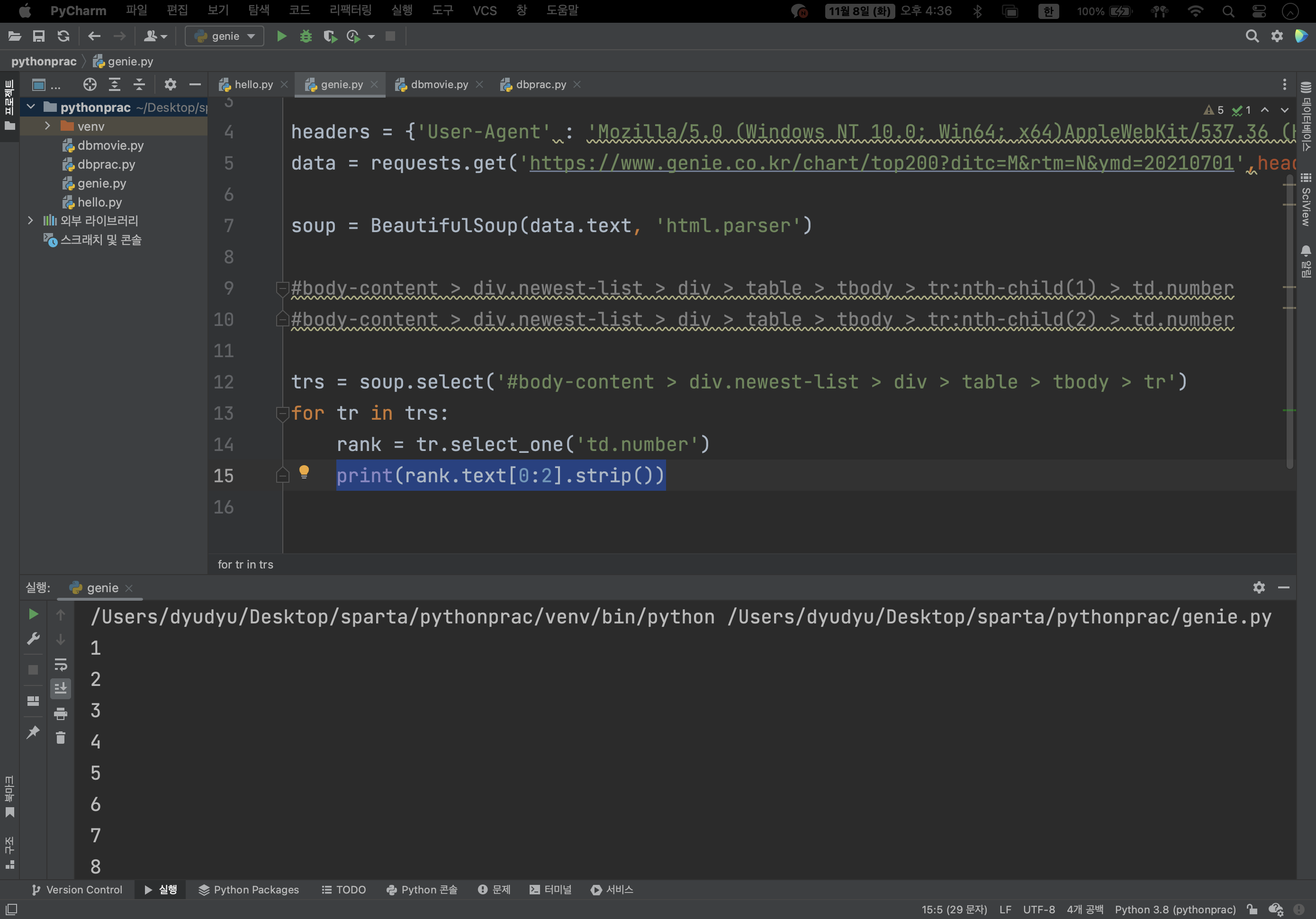
Task: Click the yellow intention lightbulb on line 15
Action: pyautogui.click(x=304, y=472)
